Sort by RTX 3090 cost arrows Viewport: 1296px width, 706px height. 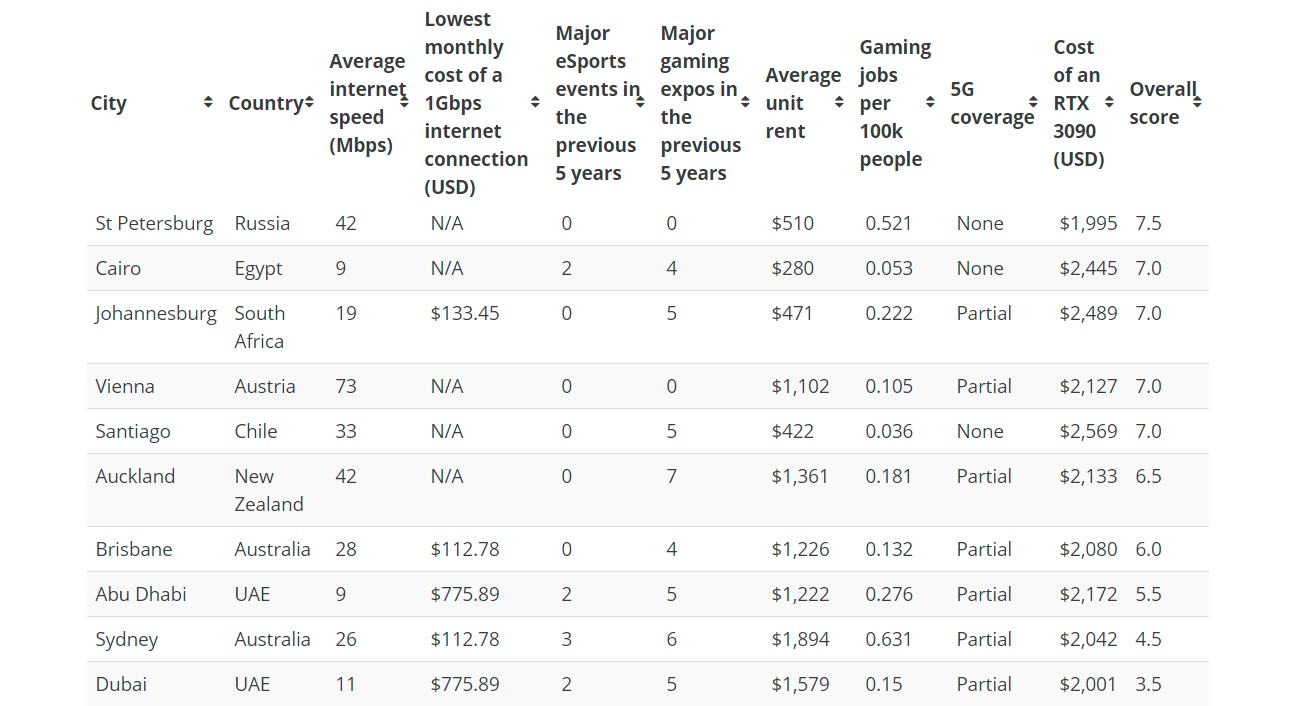[x=1109, y=103]
